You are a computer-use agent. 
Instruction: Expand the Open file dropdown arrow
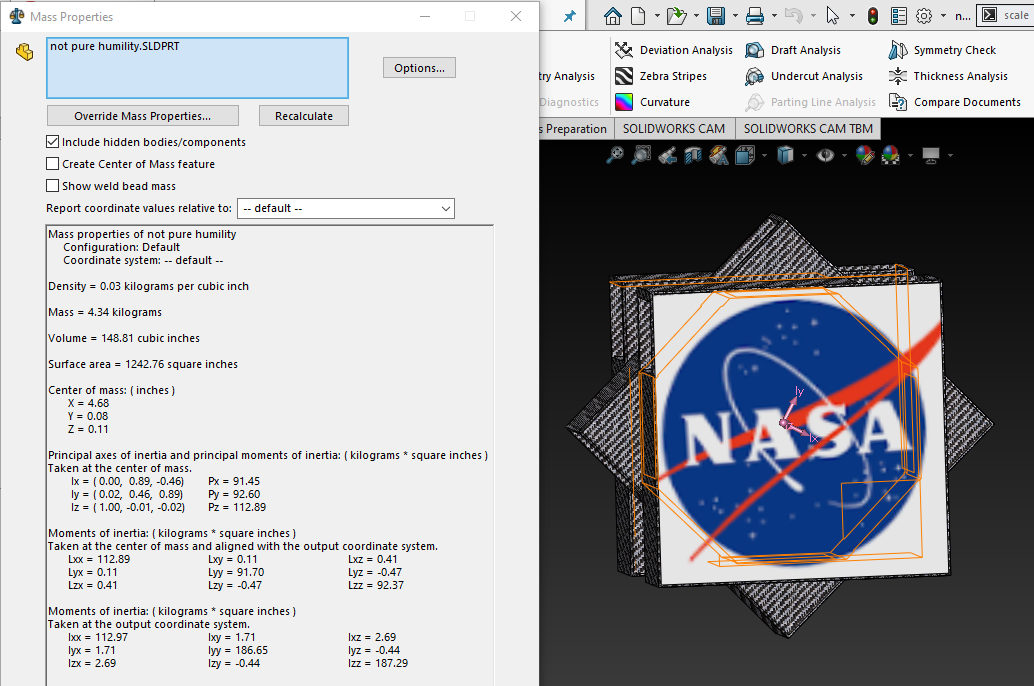tap(696, 16)
